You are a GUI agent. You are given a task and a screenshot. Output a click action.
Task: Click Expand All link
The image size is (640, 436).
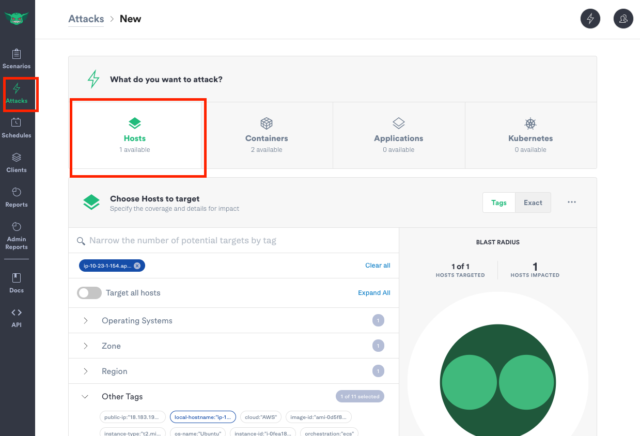point(374,293)
